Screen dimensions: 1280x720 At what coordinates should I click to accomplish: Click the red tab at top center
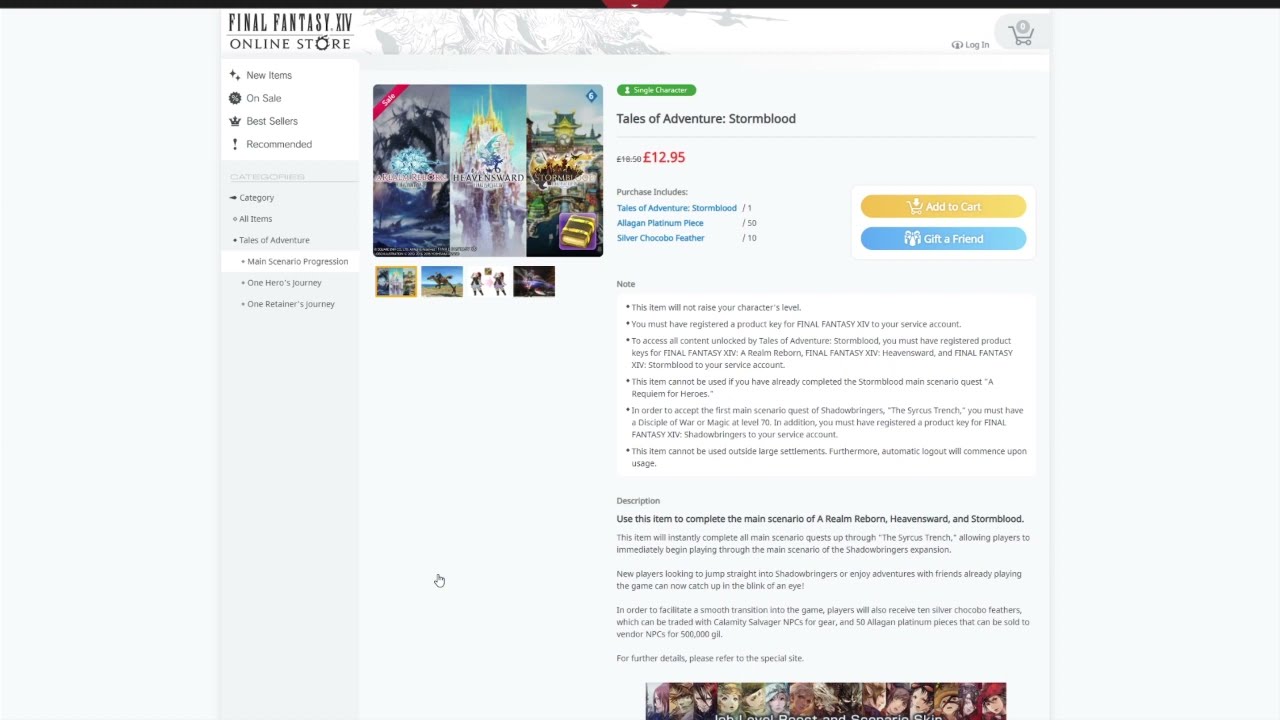pyautogui.click(x=635, y=4)
